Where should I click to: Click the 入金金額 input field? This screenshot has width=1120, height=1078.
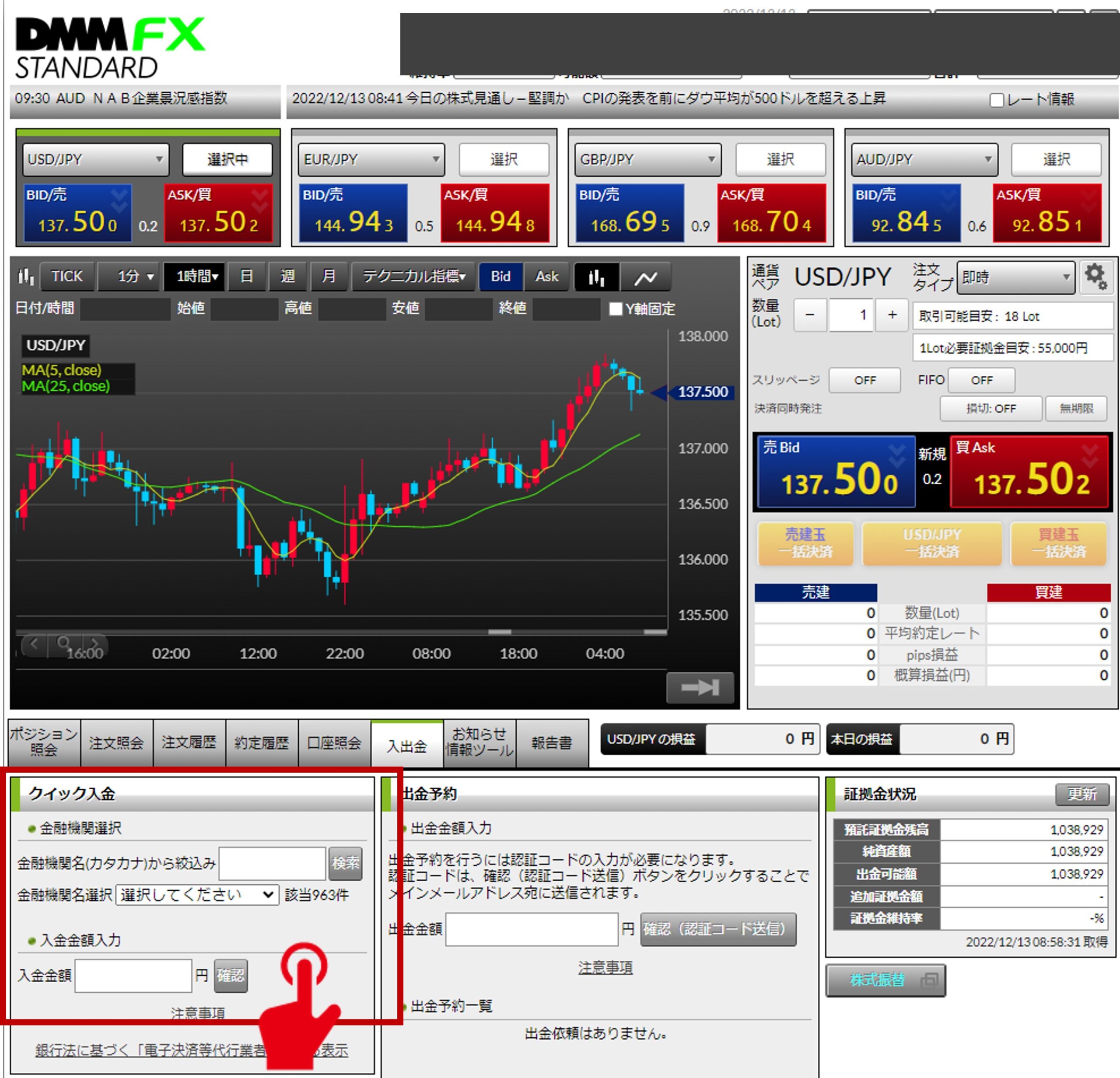pos(133,975)
